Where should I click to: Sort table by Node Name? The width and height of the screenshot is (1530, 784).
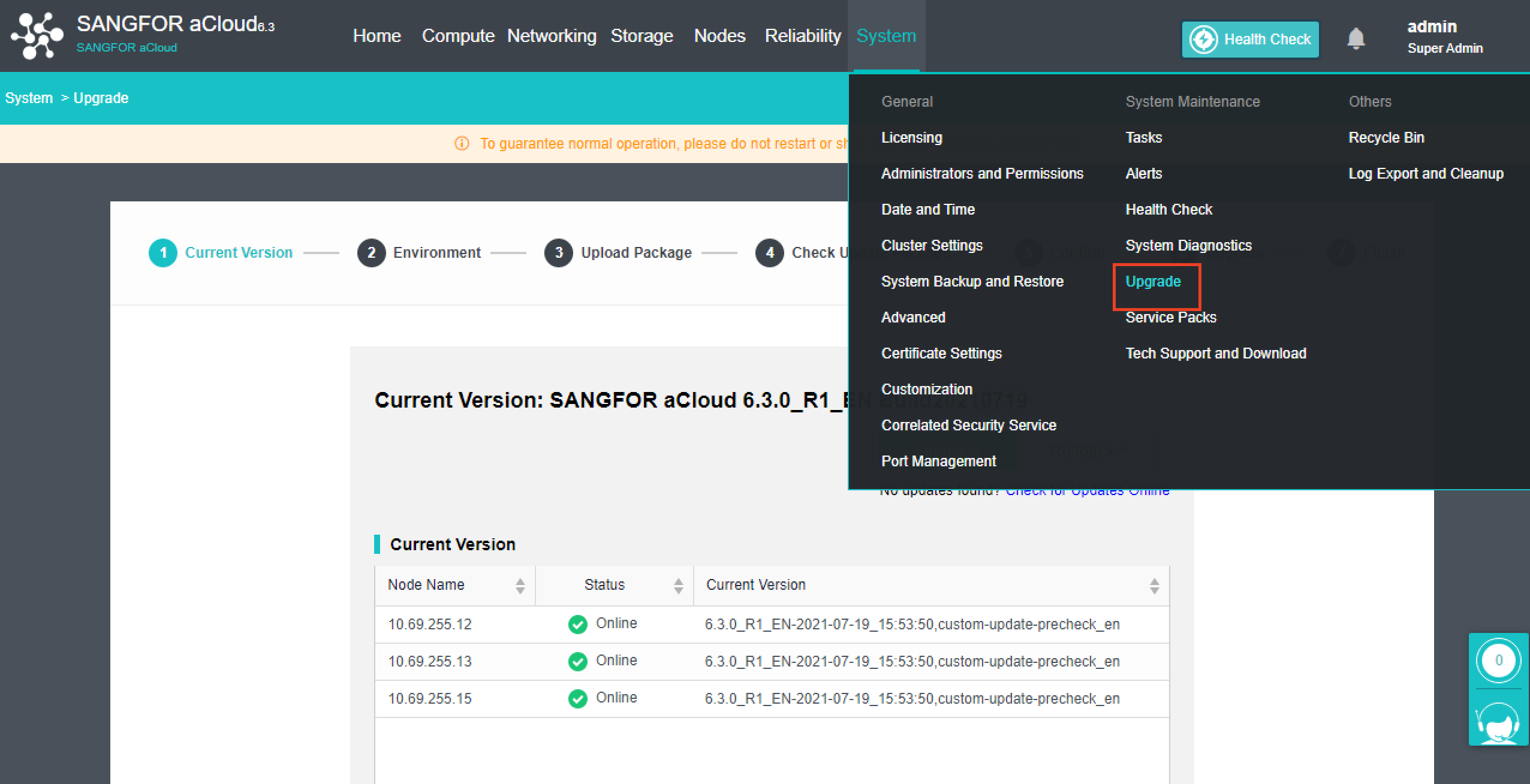coord(520,586)
